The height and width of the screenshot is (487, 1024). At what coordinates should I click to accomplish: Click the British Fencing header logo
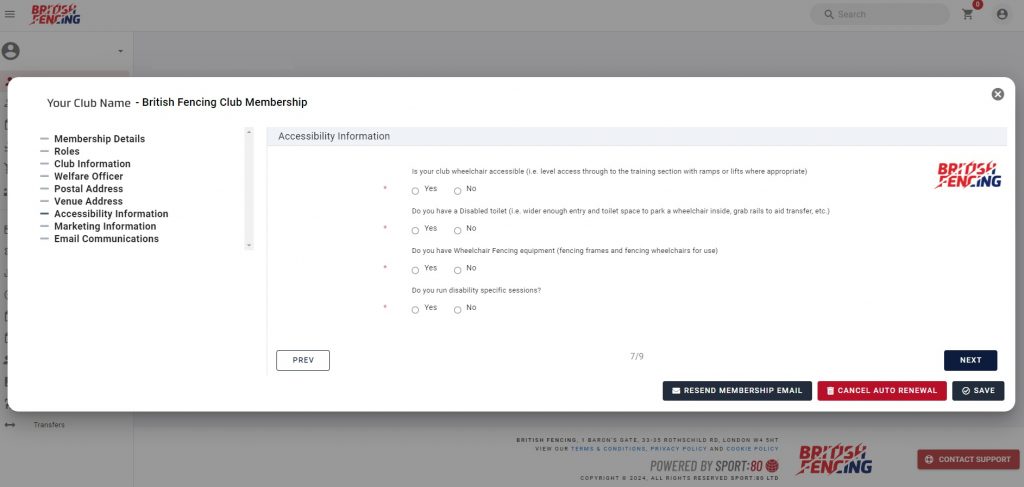(x=55, y=14)
